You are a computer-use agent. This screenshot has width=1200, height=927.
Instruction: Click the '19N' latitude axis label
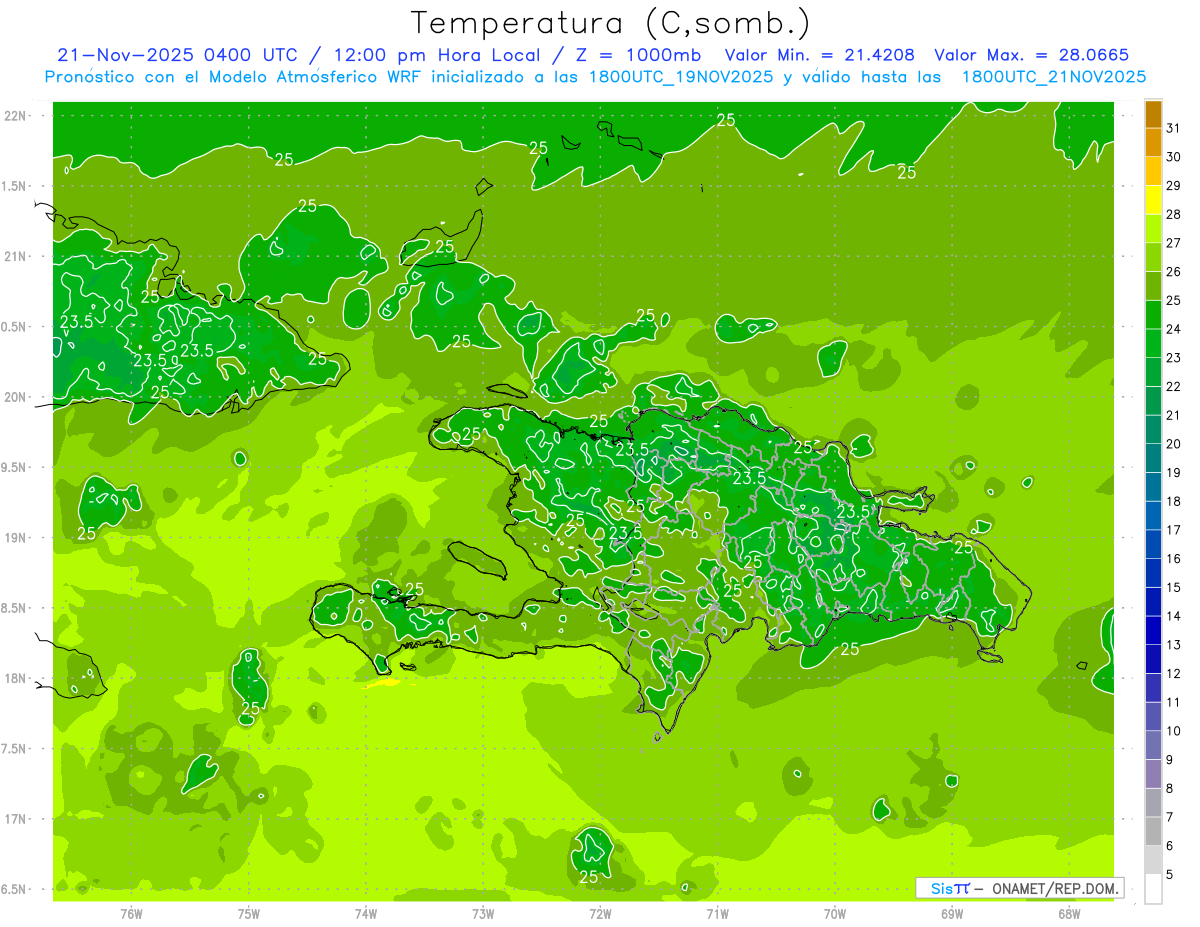[x=14, y=538]
